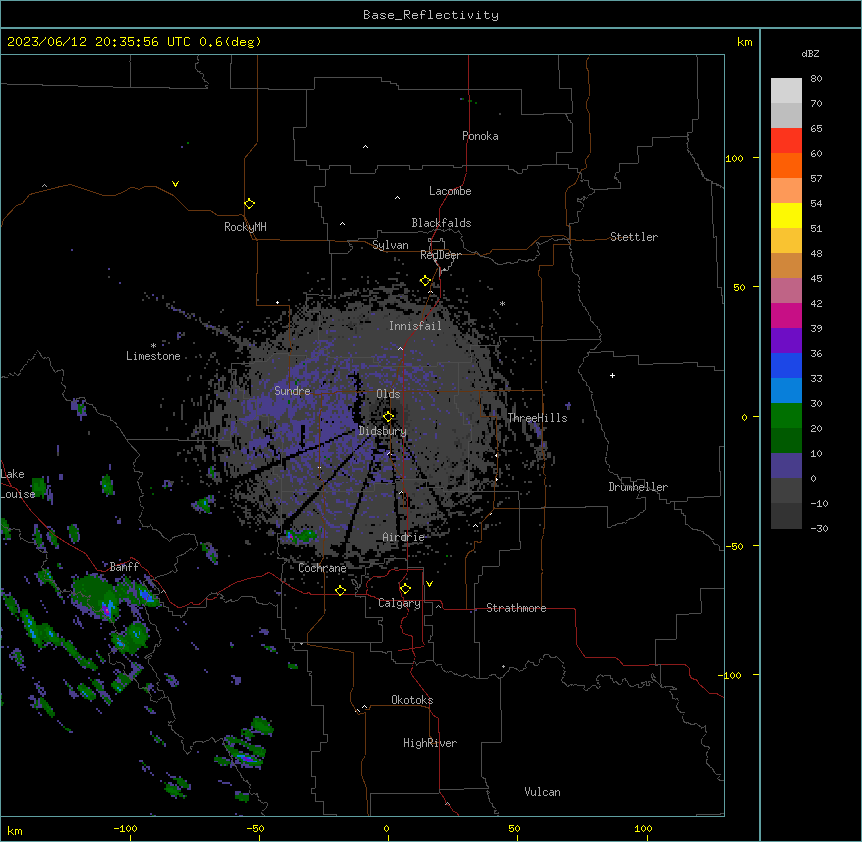Click the RedDeer city label

[440, 255]
